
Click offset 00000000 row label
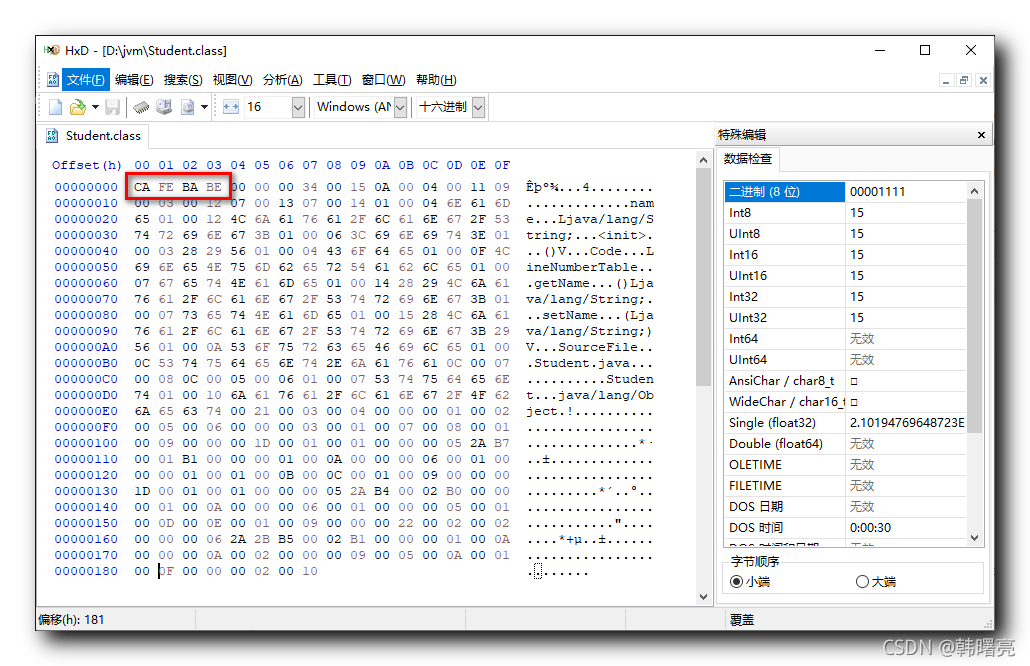(x=86, y=187)
